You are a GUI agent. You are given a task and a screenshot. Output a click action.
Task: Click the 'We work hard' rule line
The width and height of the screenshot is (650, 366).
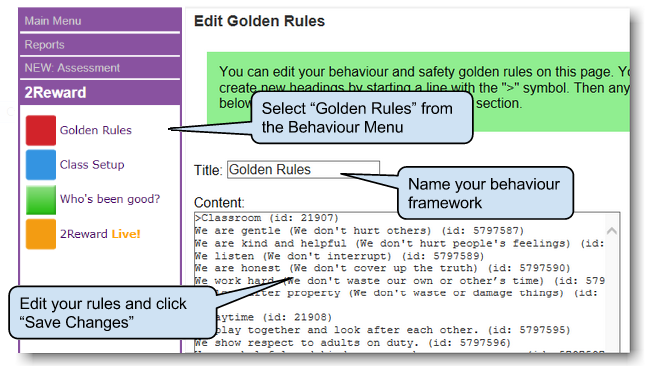click(400, 281)
